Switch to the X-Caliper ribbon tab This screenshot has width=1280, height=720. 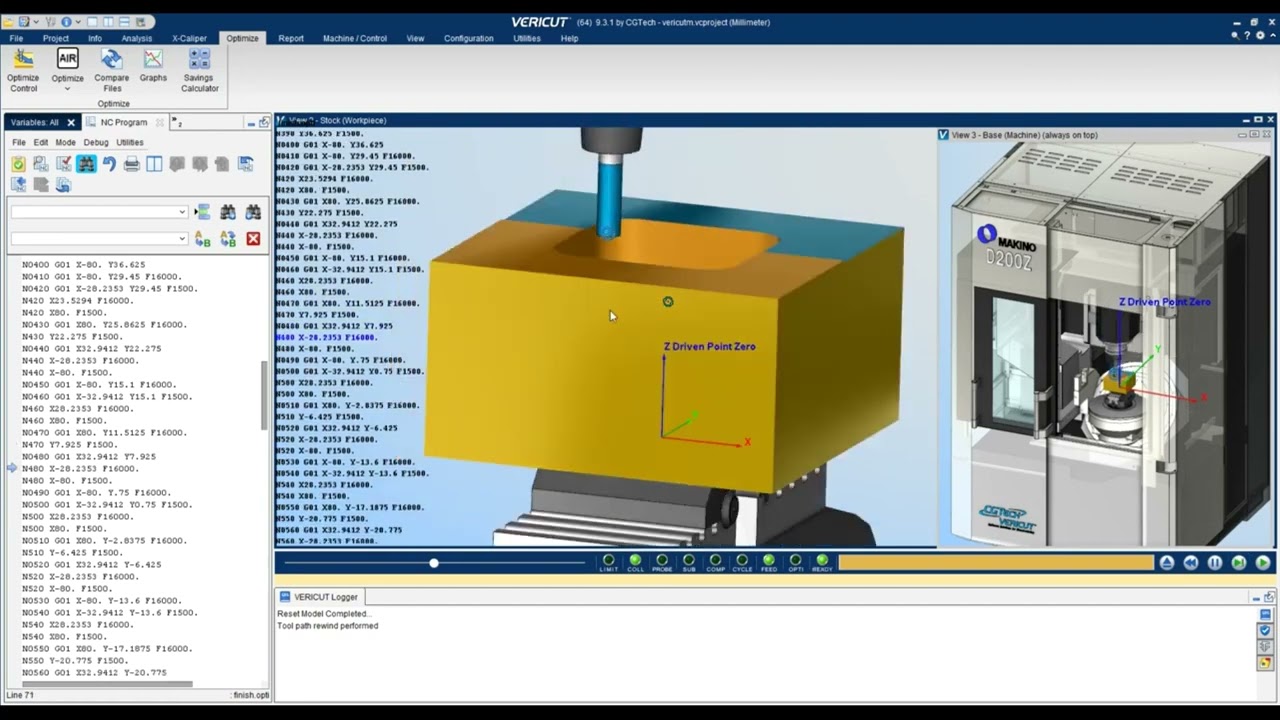[189, 38]
